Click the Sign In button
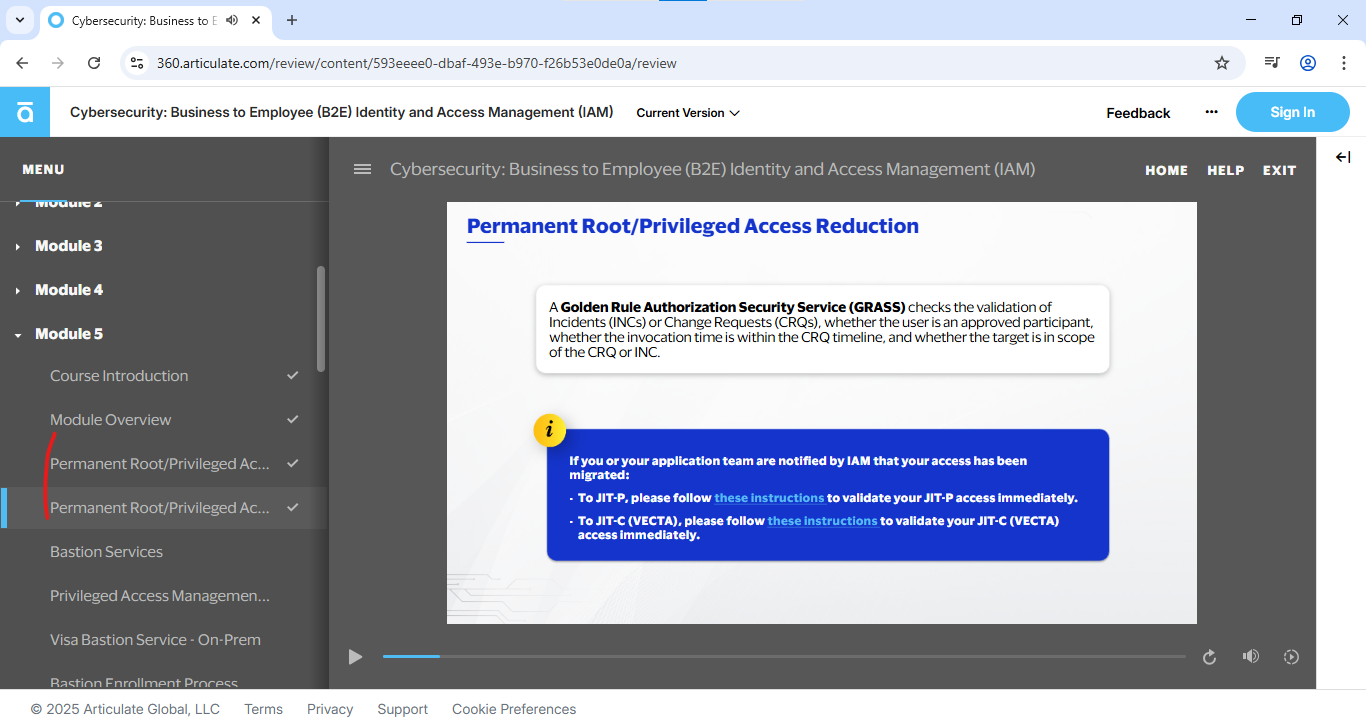 point(1292,112)
